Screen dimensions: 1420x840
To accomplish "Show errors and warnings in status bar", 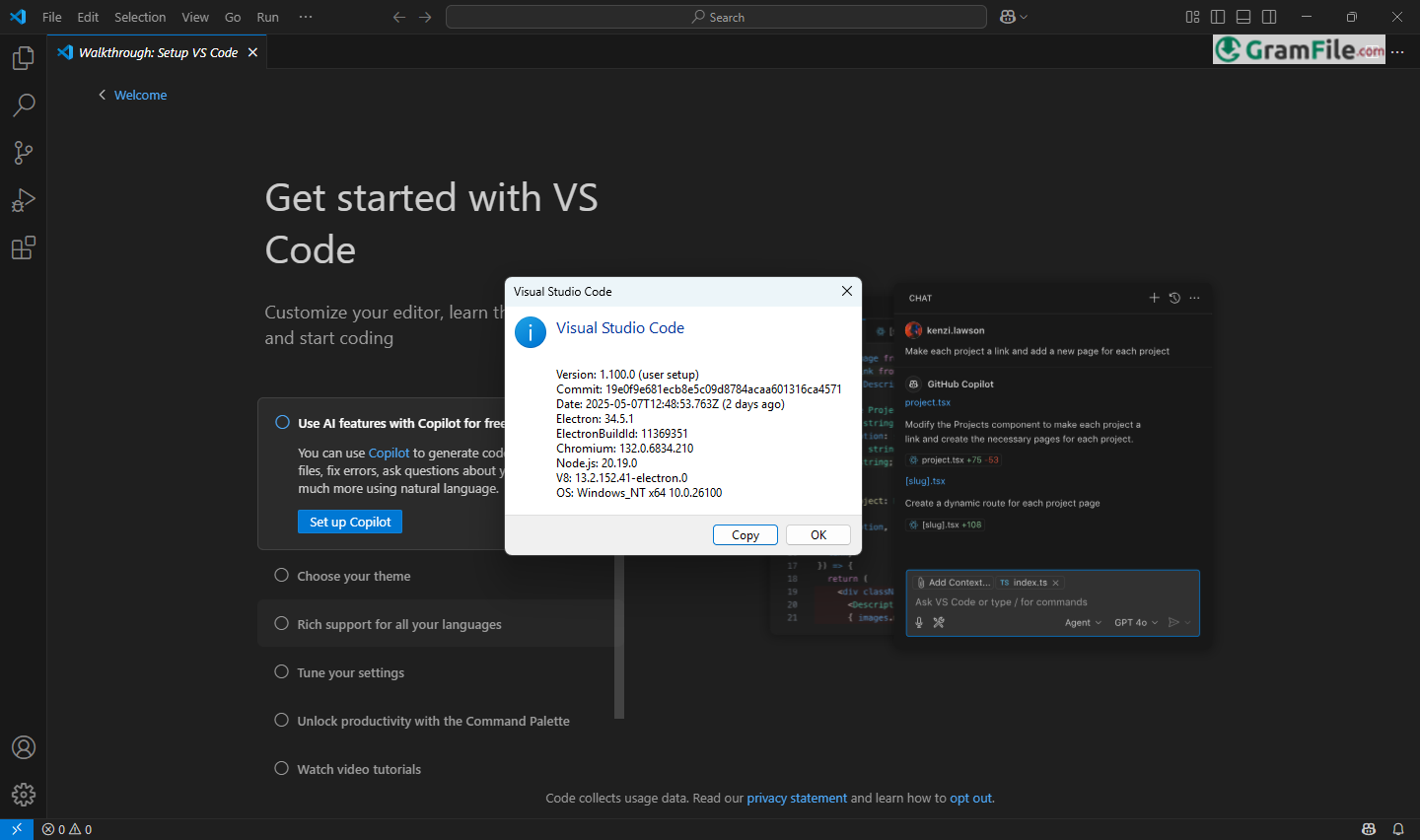I will [67, 829].
